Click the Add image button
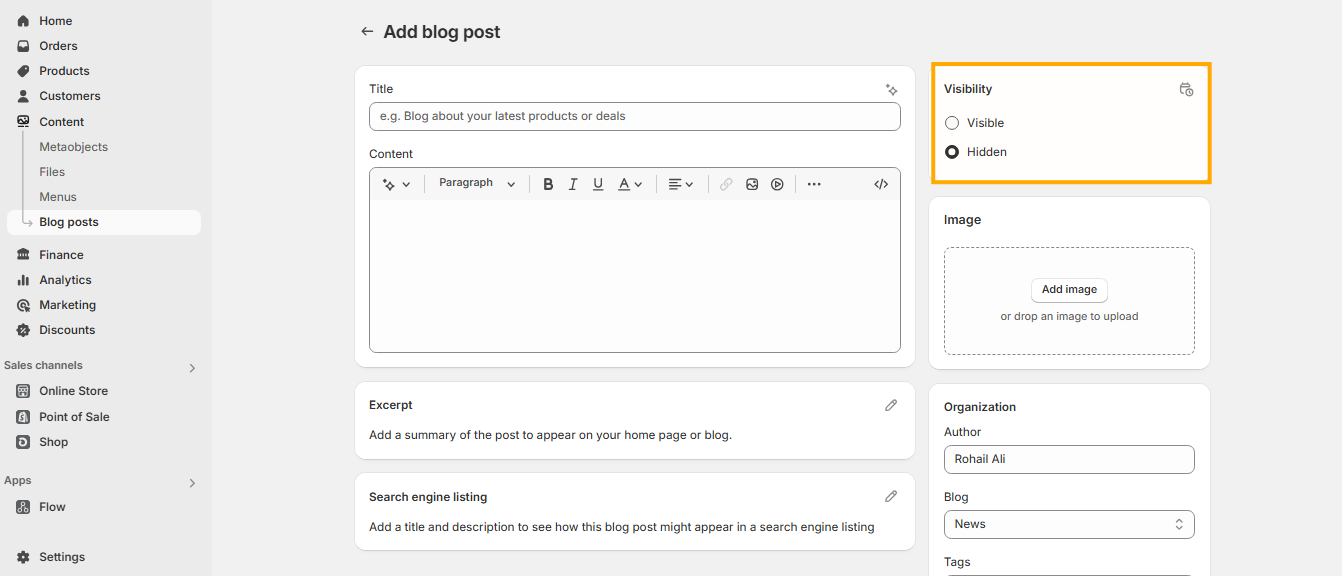Image resolution: width=1342 pixels, height=576 pixels. 1069,289
